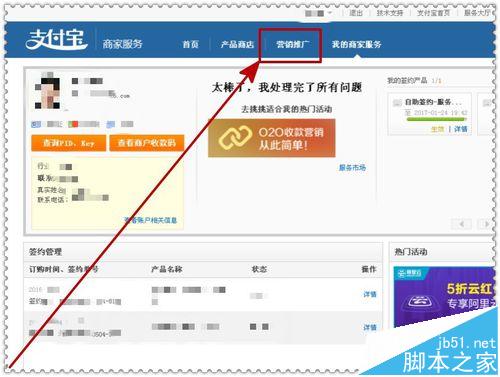Click the 退出 logout link
Screen dimensions: 500x377
(x=356, y=13)
